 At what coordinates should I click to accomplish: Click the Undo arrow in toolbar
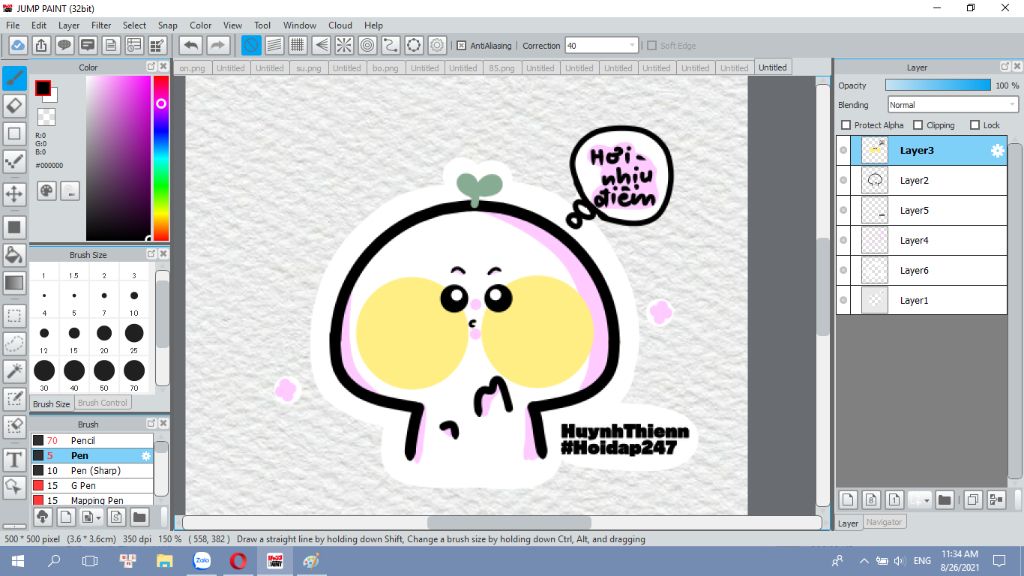click(191, 45)
